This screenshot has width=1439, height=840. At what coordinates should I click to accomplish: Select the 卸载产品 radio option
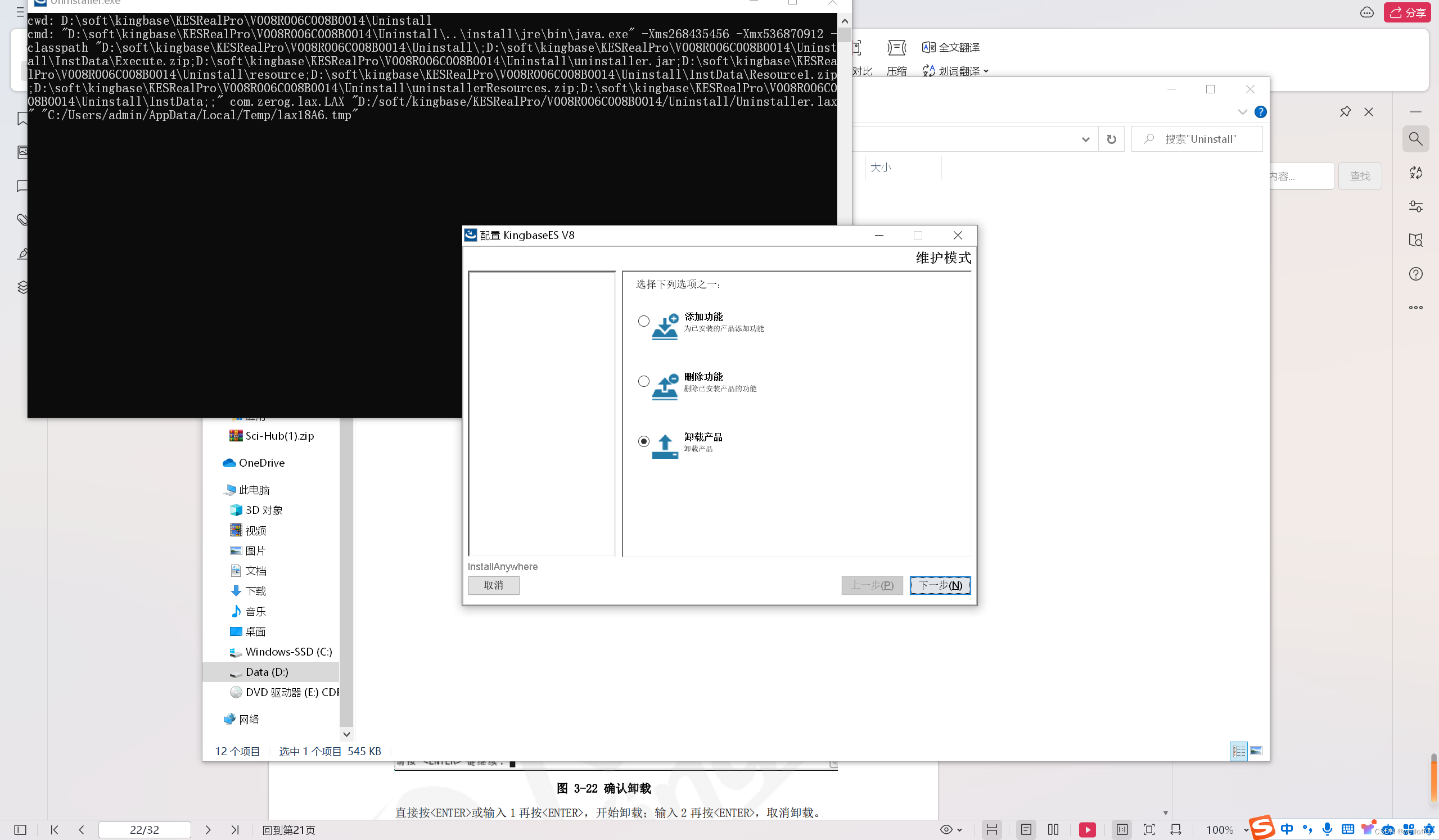[643, 441]
